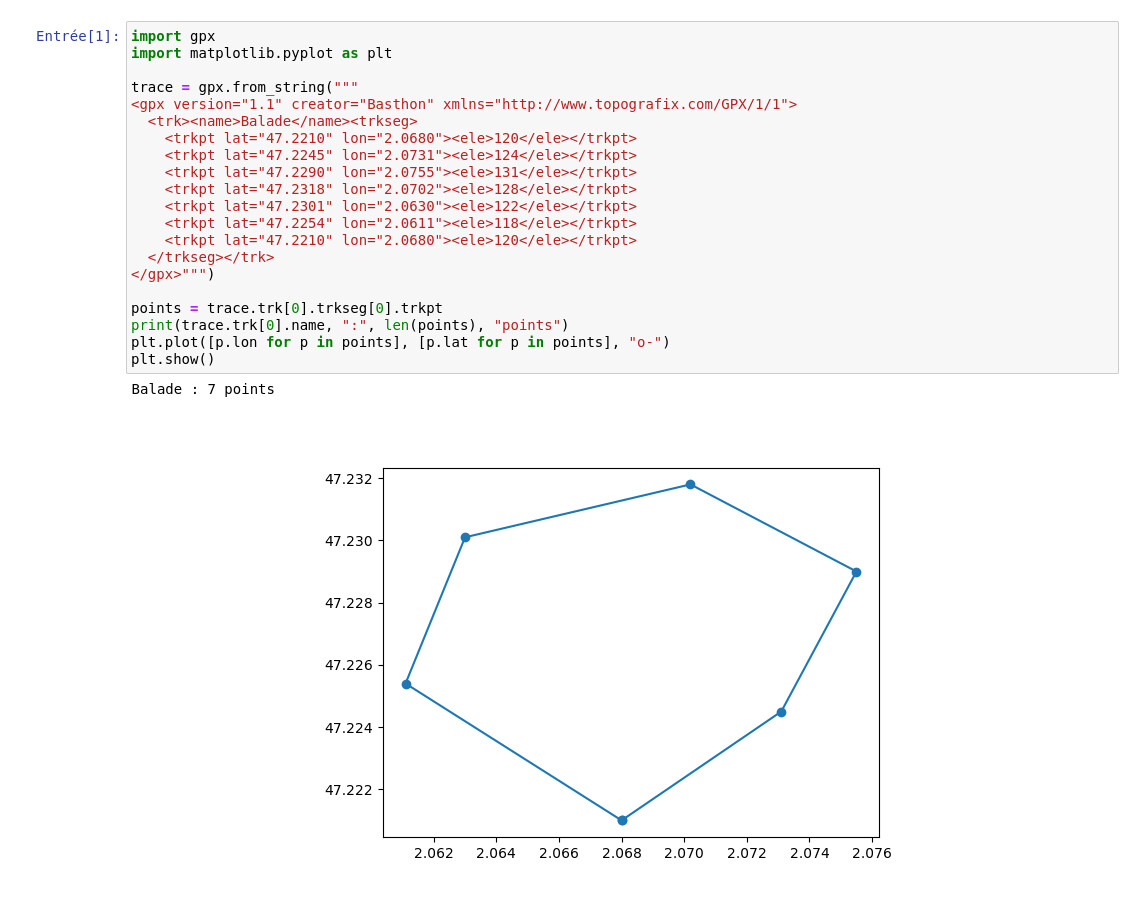Click the "</trkseg></trk>" closing line
This screenshot has width=1140, height=916.
[211, 257]
